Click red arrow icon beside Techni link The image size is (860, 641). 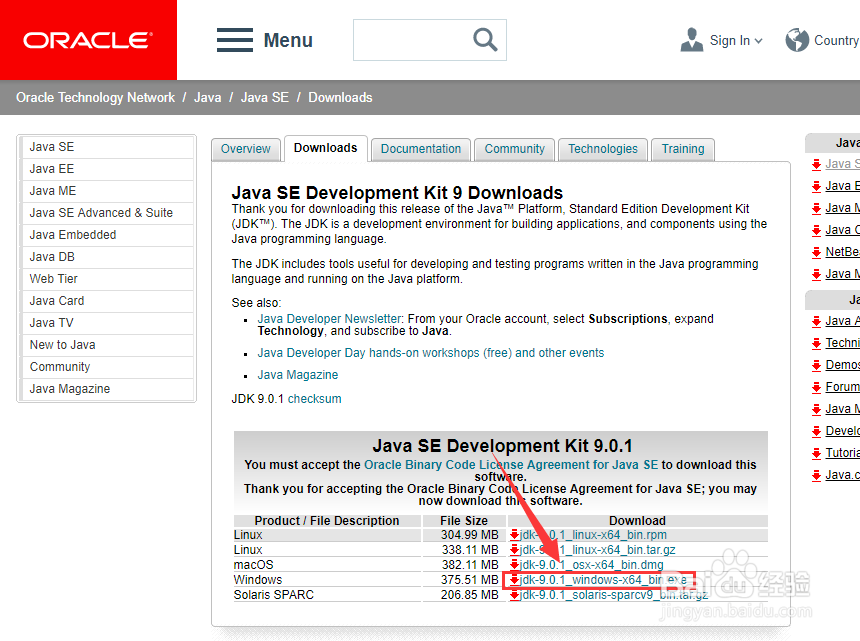click(816, 343)
